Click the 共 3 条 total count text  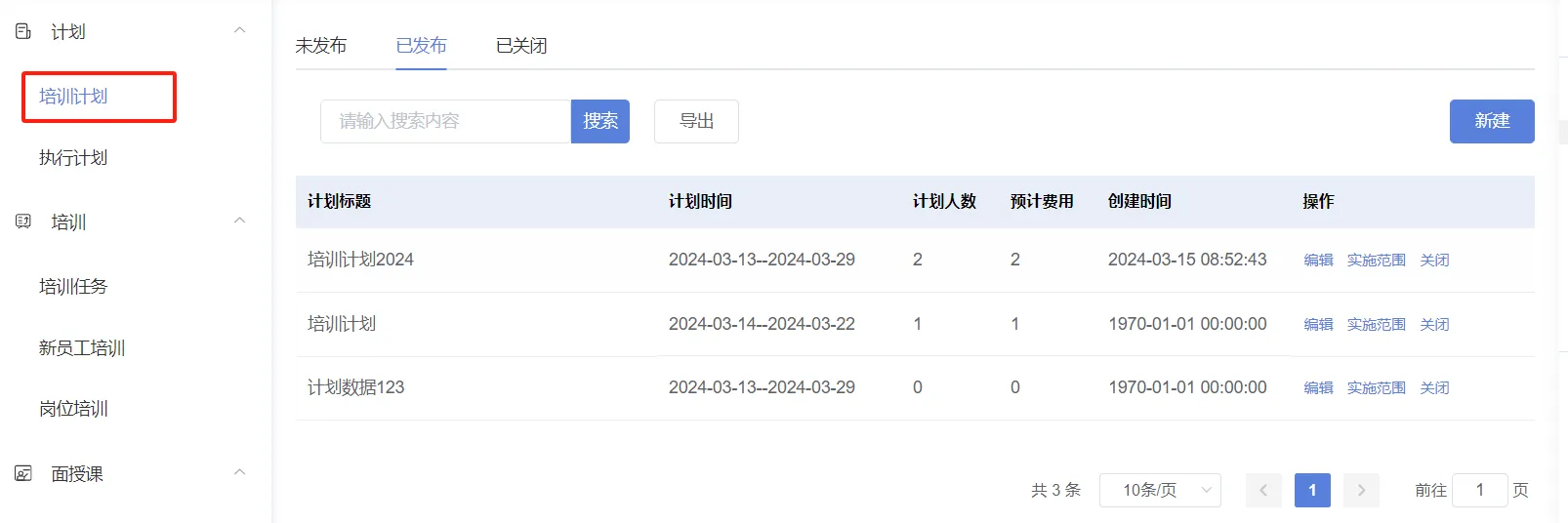pos(1055,490)
